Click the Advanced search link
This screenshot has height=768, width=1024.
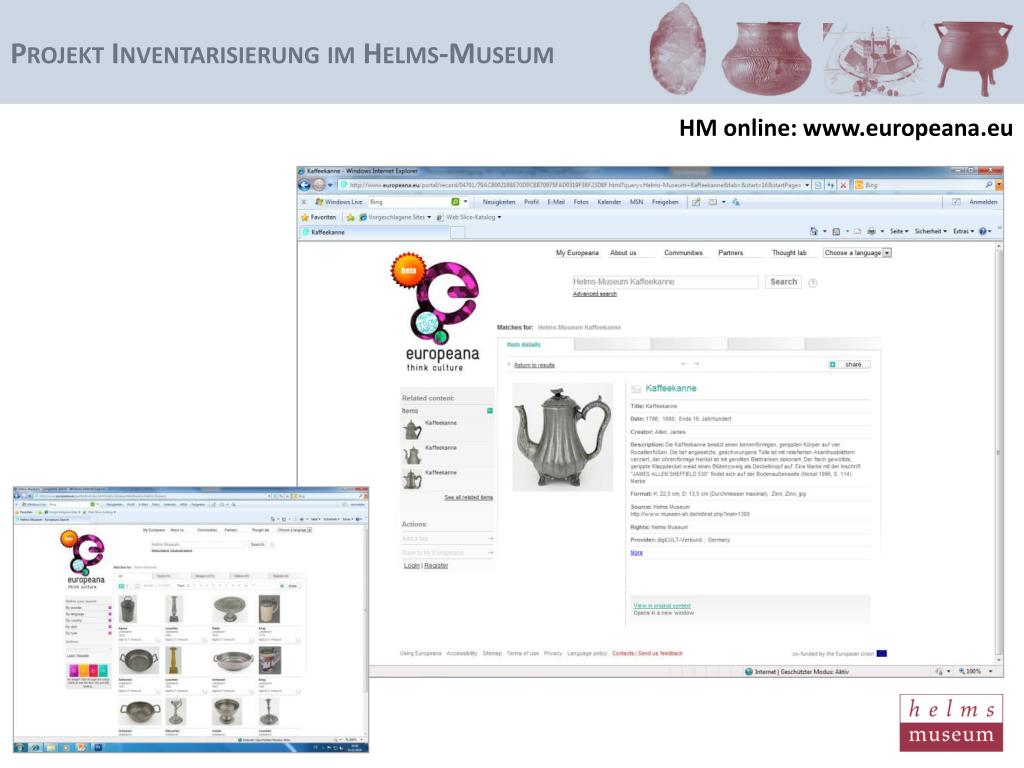point(594,294)
